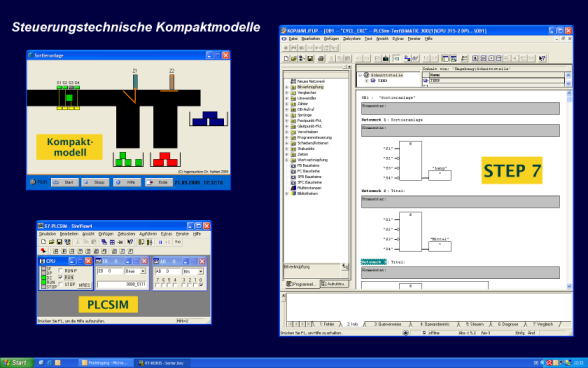
Task: Click the pause simulation icon in PLCSIM
Action: point(160,242)
